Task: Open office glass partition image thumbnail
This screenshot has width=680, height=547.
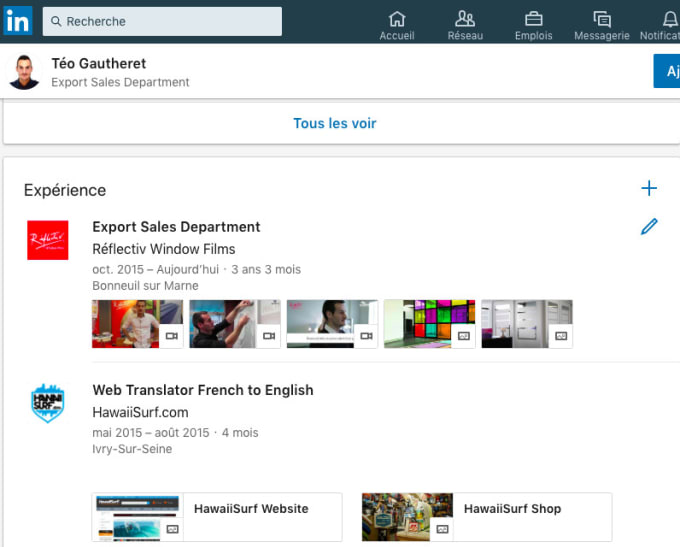Action: [x=527, y=324]
